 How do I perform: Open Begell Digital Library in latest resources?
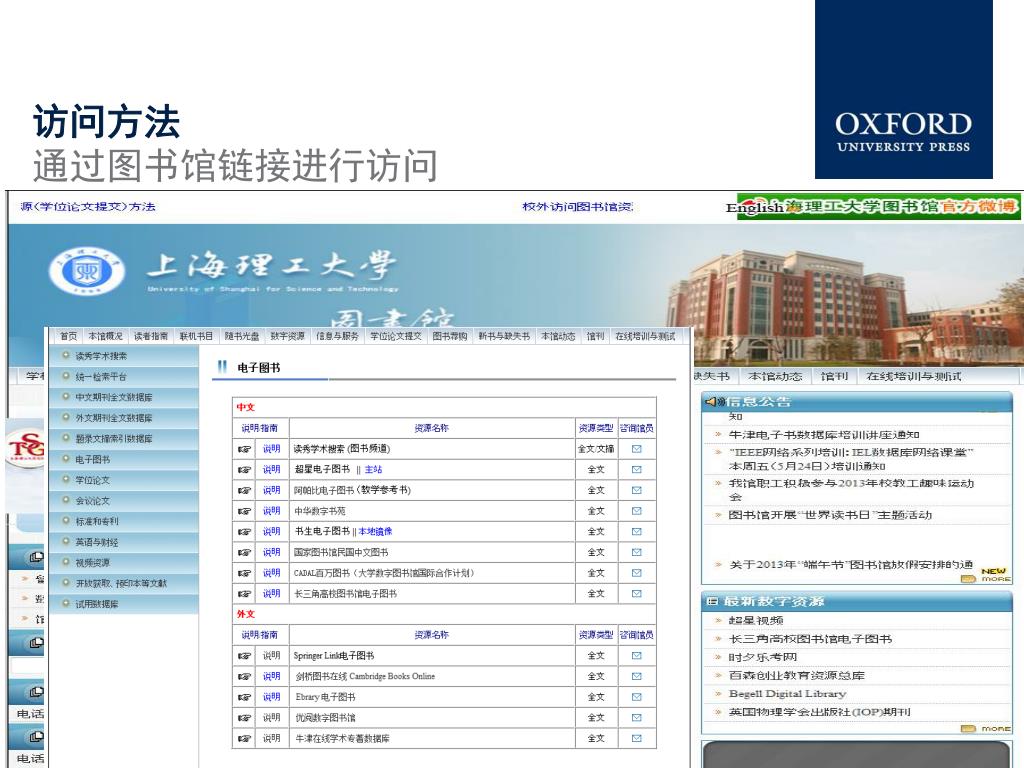click(787, 694)
